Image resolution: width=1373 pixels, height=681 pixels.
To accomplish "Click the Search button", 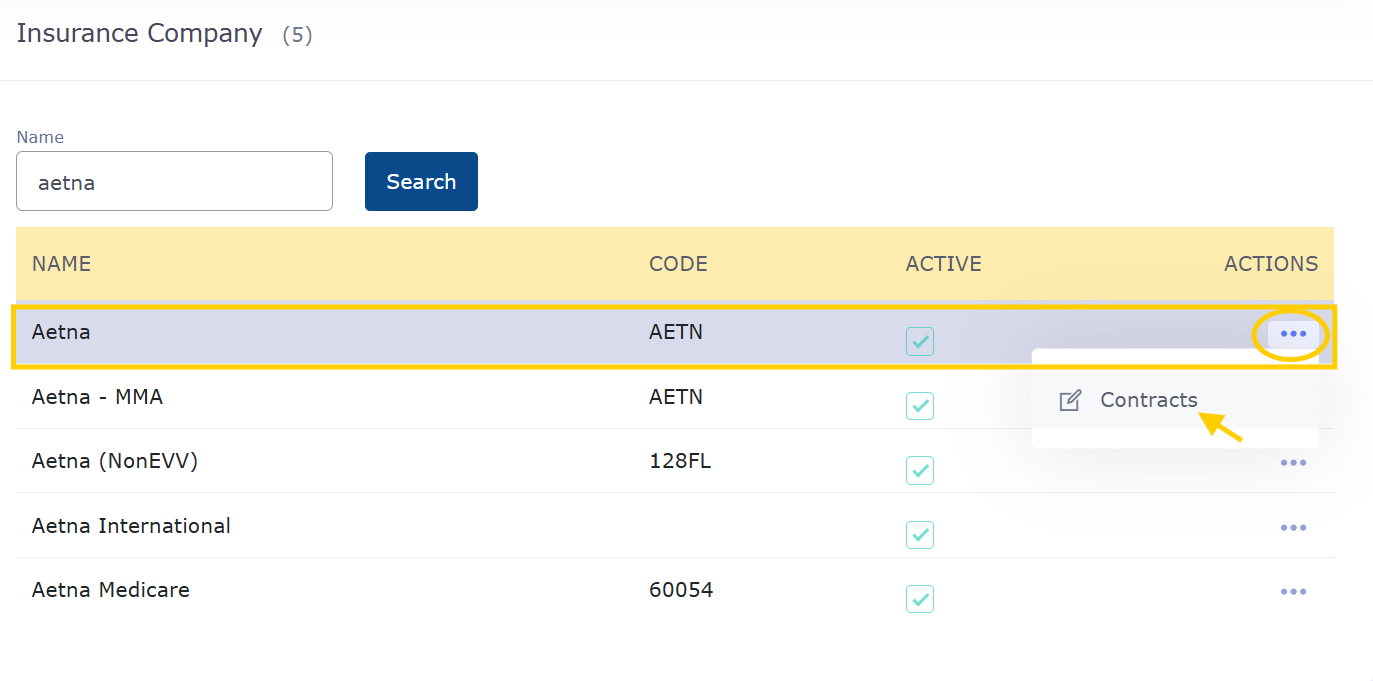I will pyautogui.click(x=421, y=182).
